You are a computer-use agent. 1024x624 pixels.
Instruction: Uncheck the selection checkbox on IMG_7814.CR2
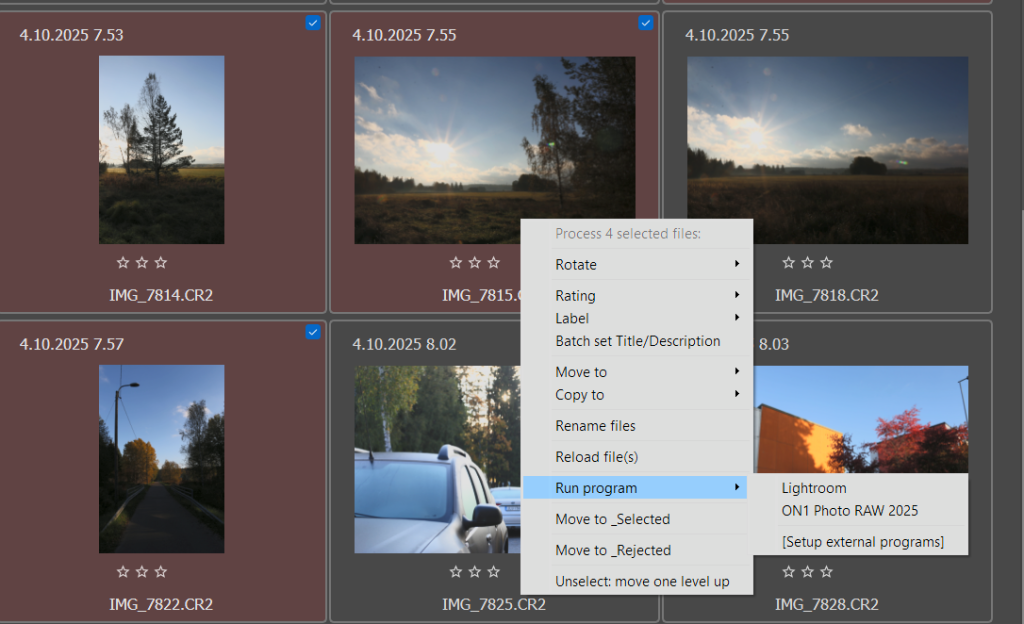coord(313,23)
